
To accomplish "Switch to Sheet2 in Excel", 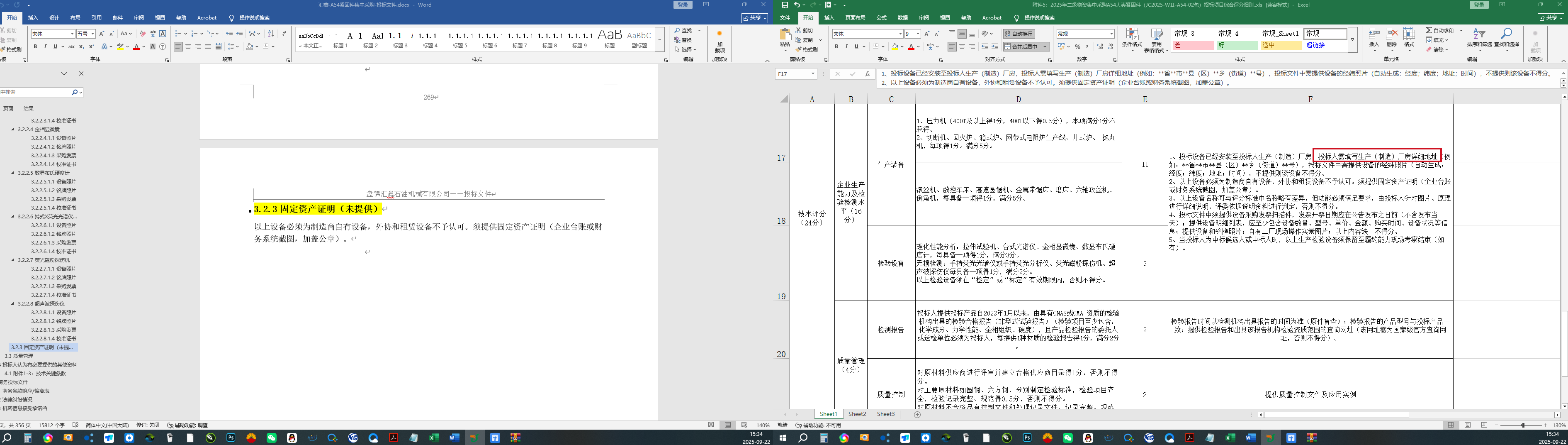I will tap(857, 415).
